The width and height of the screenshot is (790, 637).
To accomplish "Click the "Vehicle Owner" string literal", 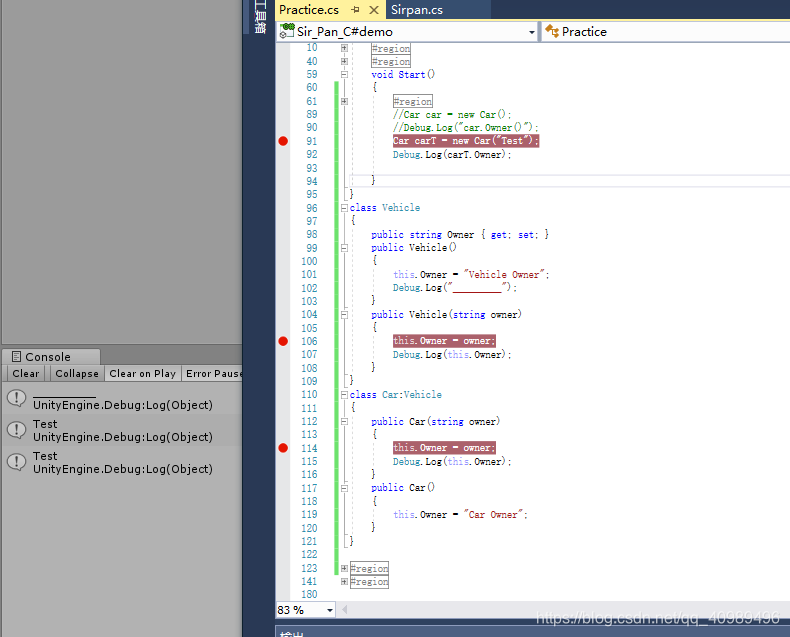I will (504, 275).
